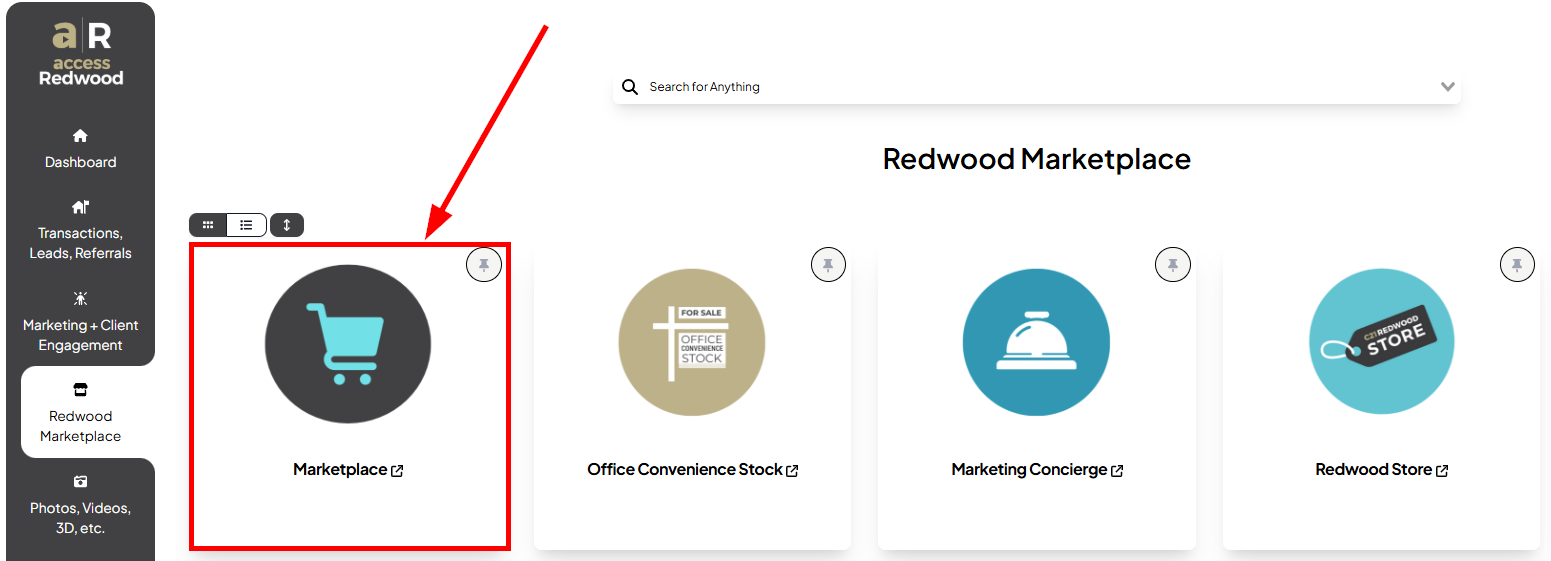Select the Transactions house icon in sidebar
Screen dimensions: 1551x561
[x=80, y=207]
